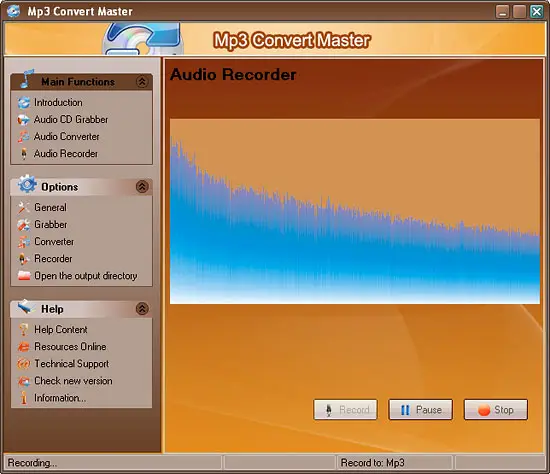Image resolution: width=550 pixels, height=474 pixels.
Task: Click the red folder output directory icon
Action: pyautogui.click(x=24, y=276)
